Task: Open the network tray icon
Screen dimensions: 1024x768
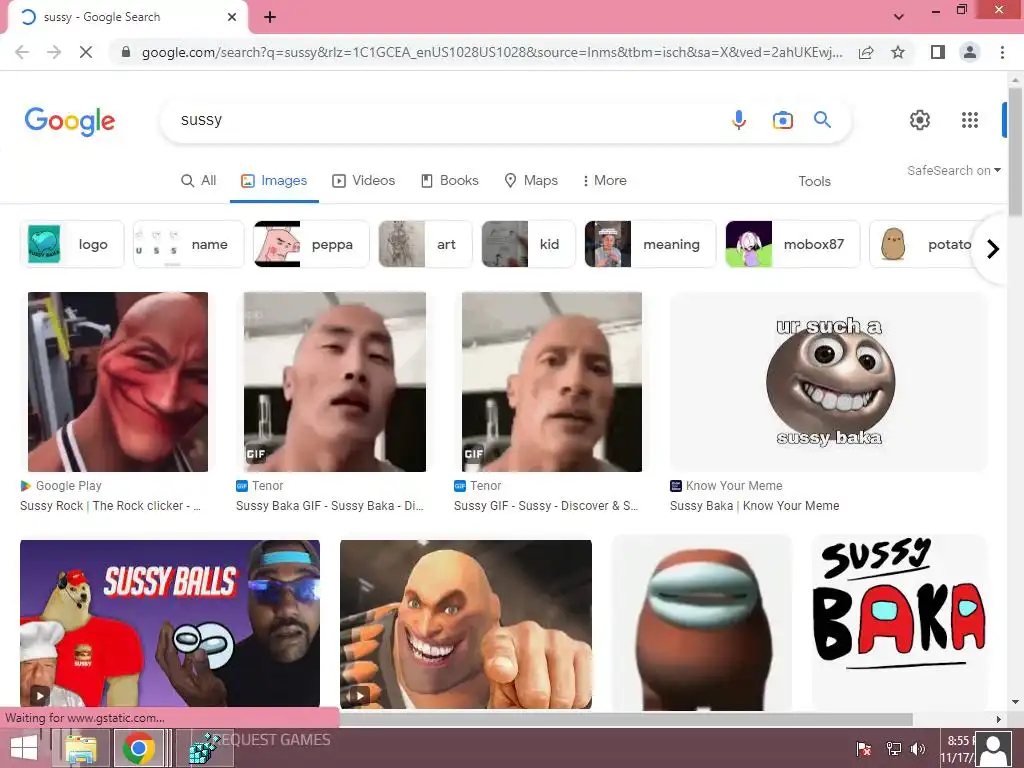Action: click(893, 749)
